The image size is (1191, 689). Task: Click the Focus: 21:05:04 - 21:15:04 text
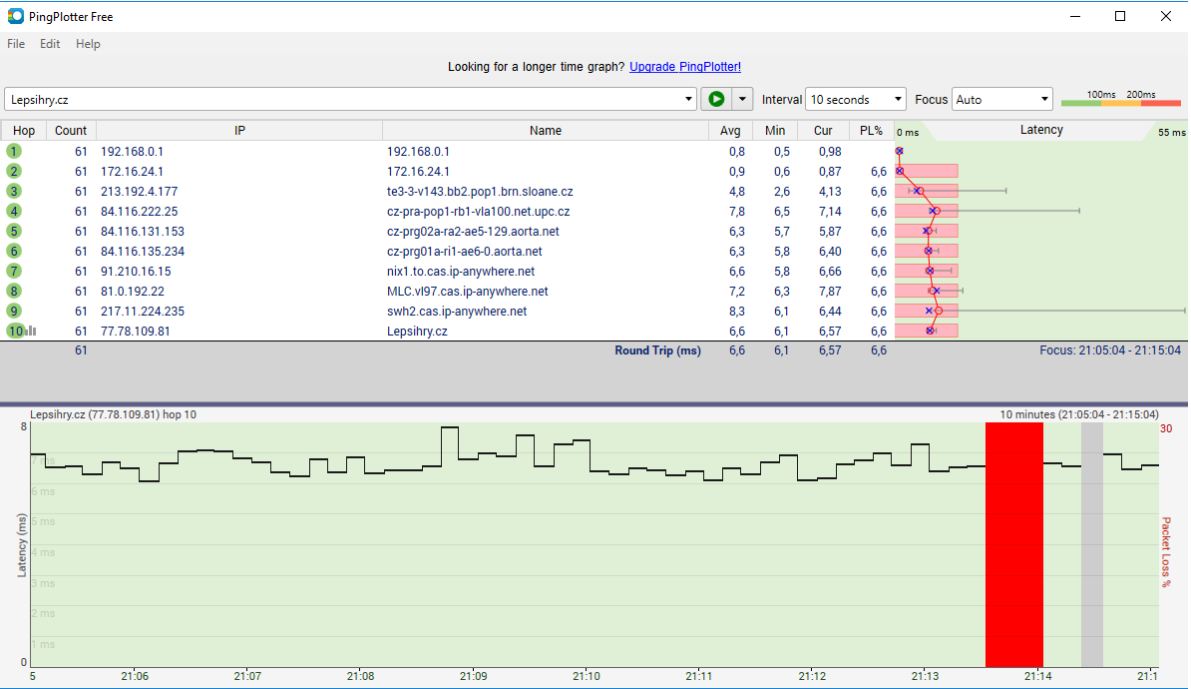[x=1110, y=350]
